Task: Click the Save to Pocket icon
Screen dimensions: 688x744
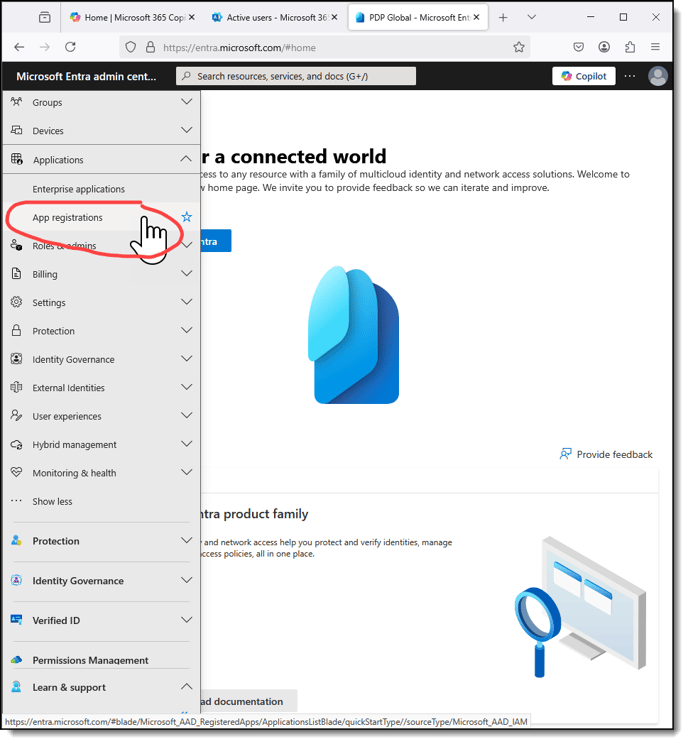Action: (578, 47)
